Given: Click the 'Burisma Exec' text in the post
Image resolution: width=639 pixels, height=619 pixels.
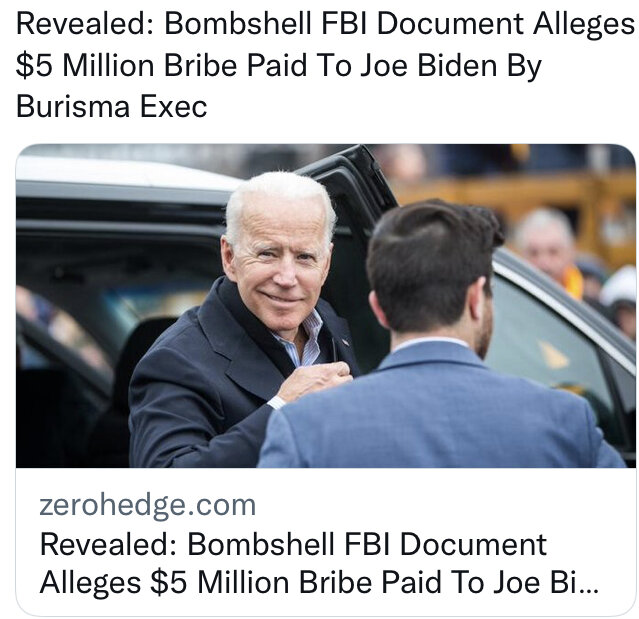Looking at the screenshot, I should coord(112,106).
